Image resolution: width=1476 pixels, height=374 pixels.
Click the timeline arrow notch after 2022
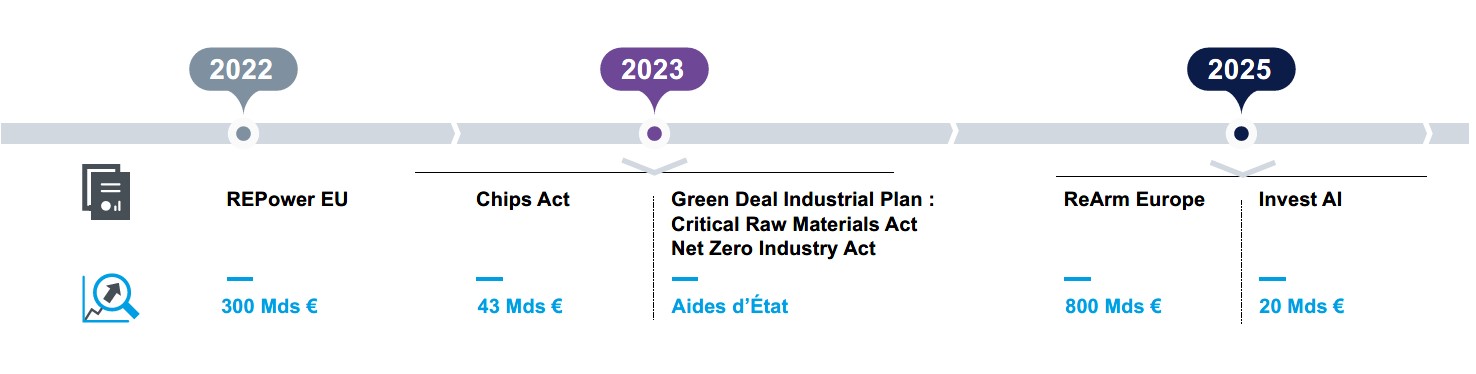click(457, 133)
